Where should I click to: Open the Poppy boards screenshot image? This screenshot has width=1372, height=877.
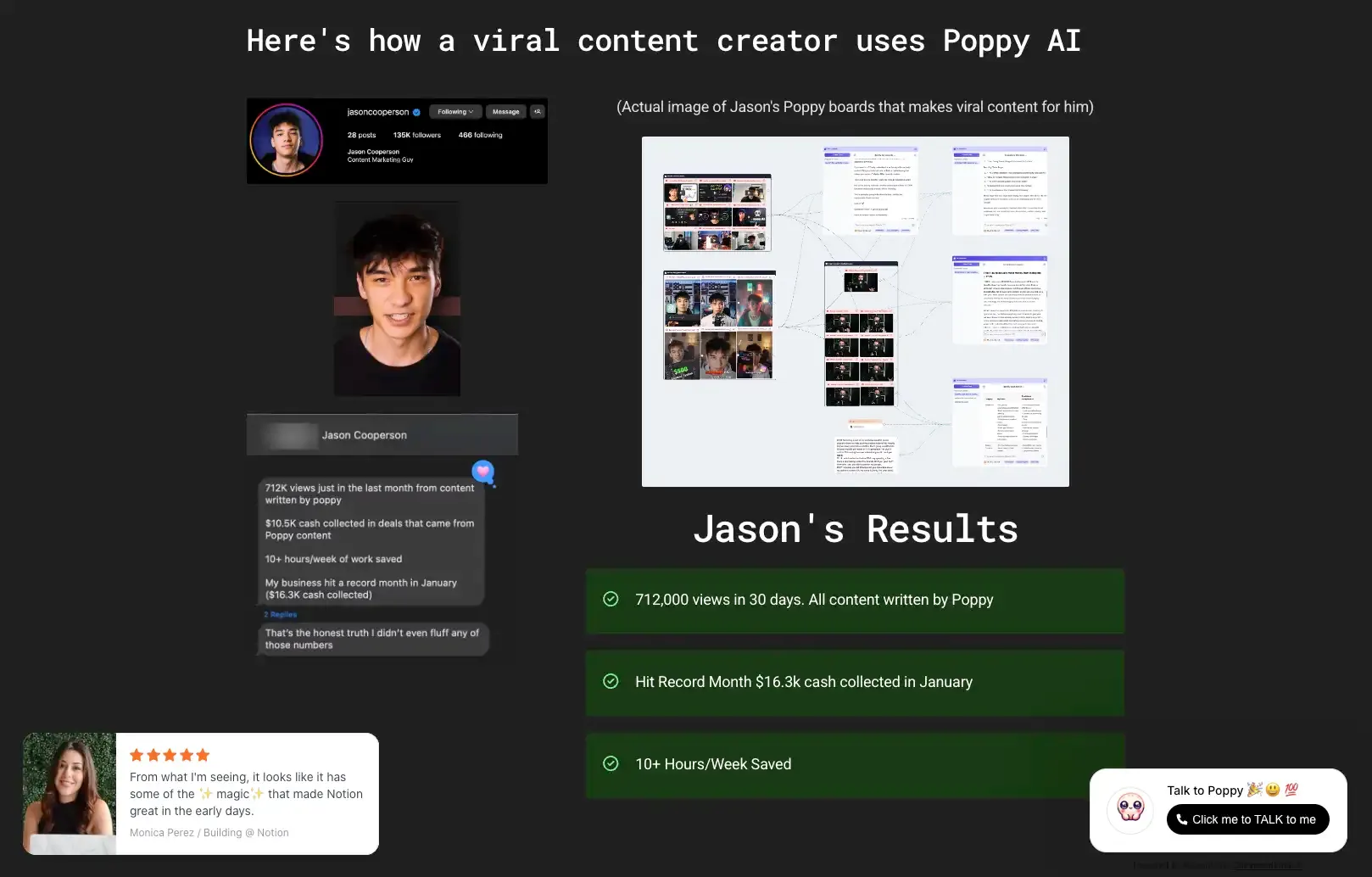tap(855, 311)
